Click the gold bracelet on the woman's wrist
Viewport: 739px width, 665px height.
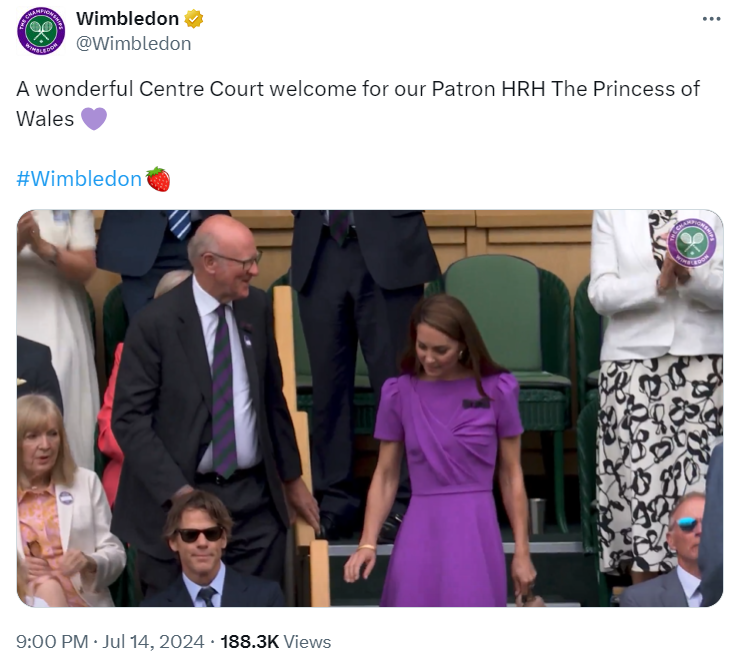click(366, 548)
